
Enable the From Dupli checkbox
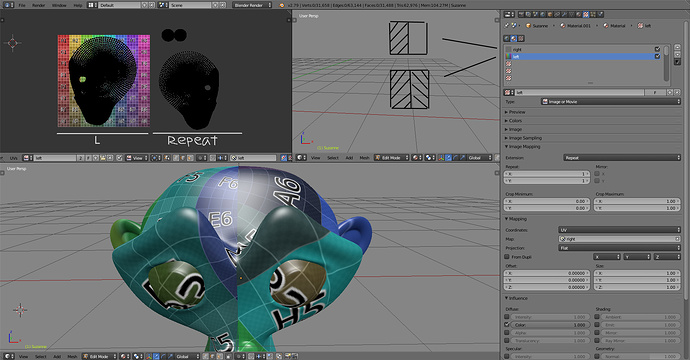click(507, 257)
